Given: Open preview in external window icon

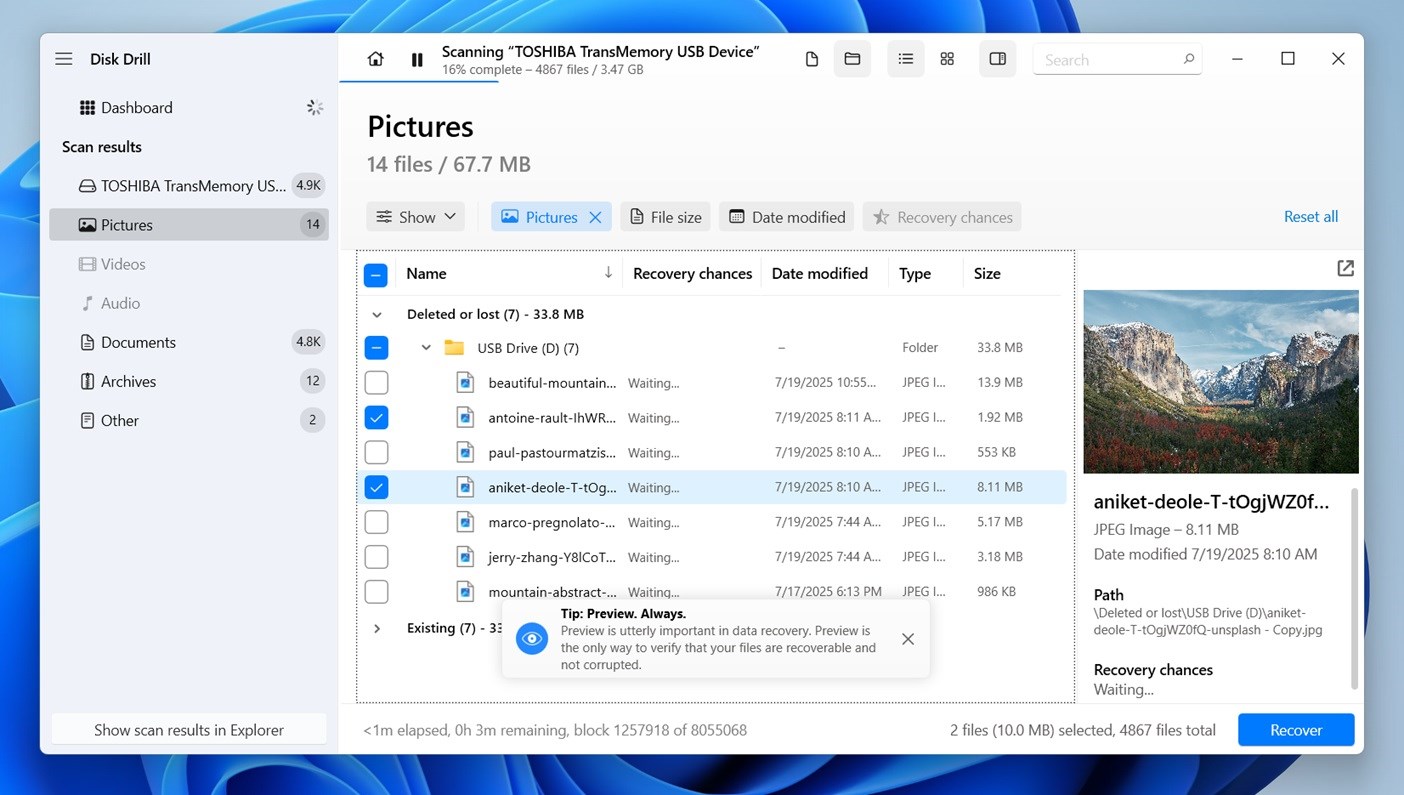Looking at the screenshot, I should pos(1346,268).
